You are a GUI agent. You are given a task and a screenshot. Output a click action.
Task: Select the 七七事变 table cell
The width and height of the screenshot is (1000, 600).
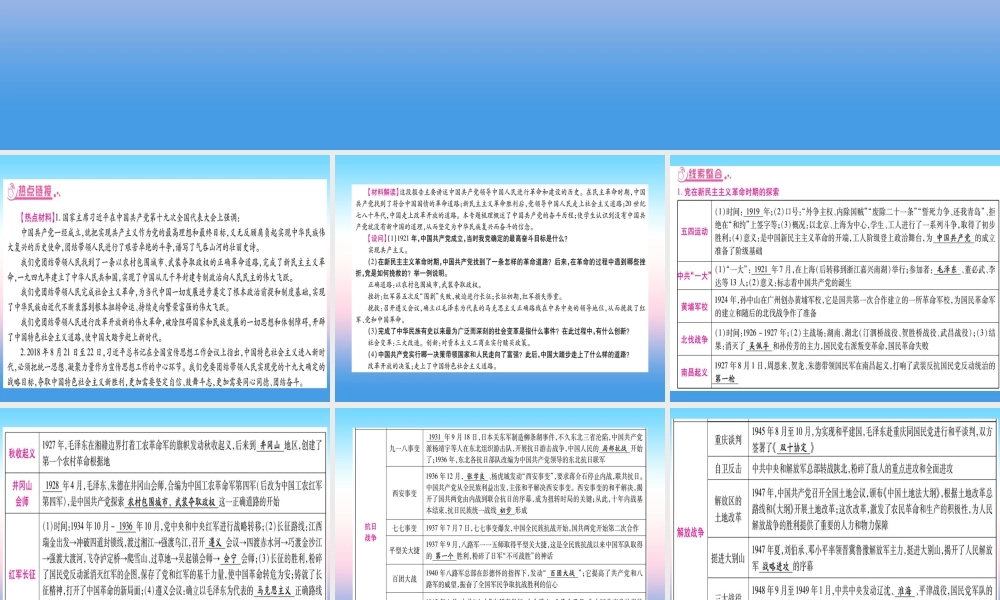[x=404, y=529]
